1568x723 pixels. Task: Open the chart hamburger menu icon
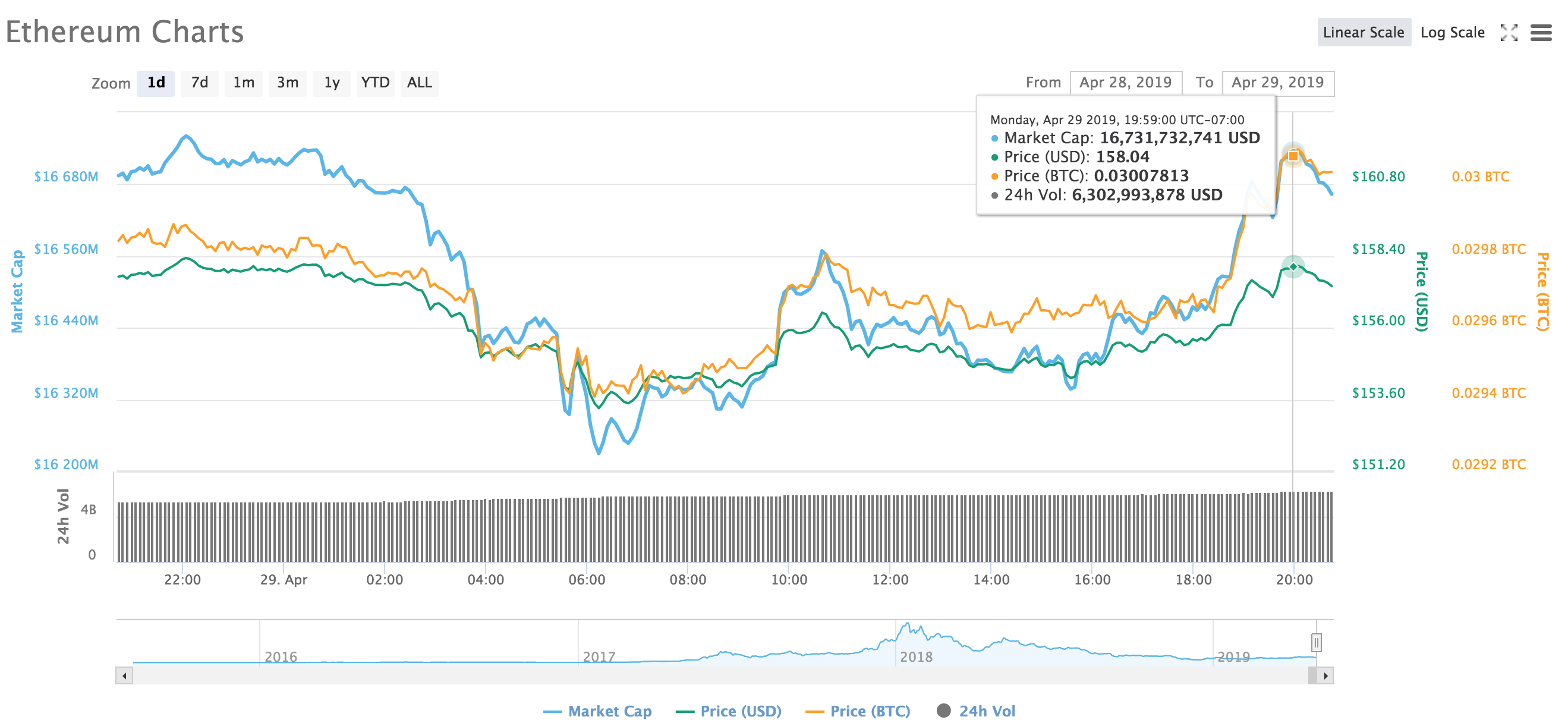(x=1541, y=32)
